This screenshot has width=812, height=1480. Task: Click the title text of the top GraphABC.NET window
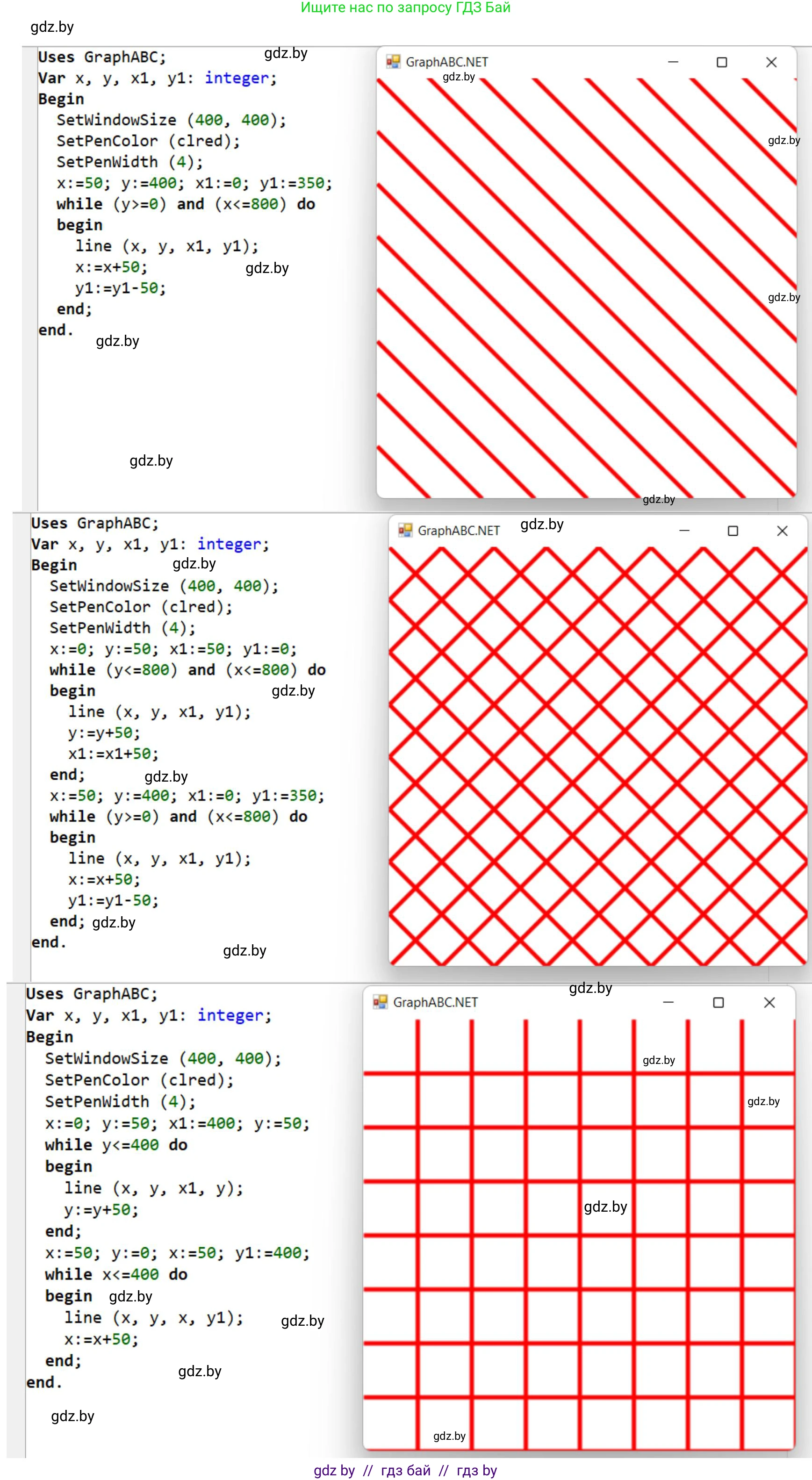click(446, 62)
